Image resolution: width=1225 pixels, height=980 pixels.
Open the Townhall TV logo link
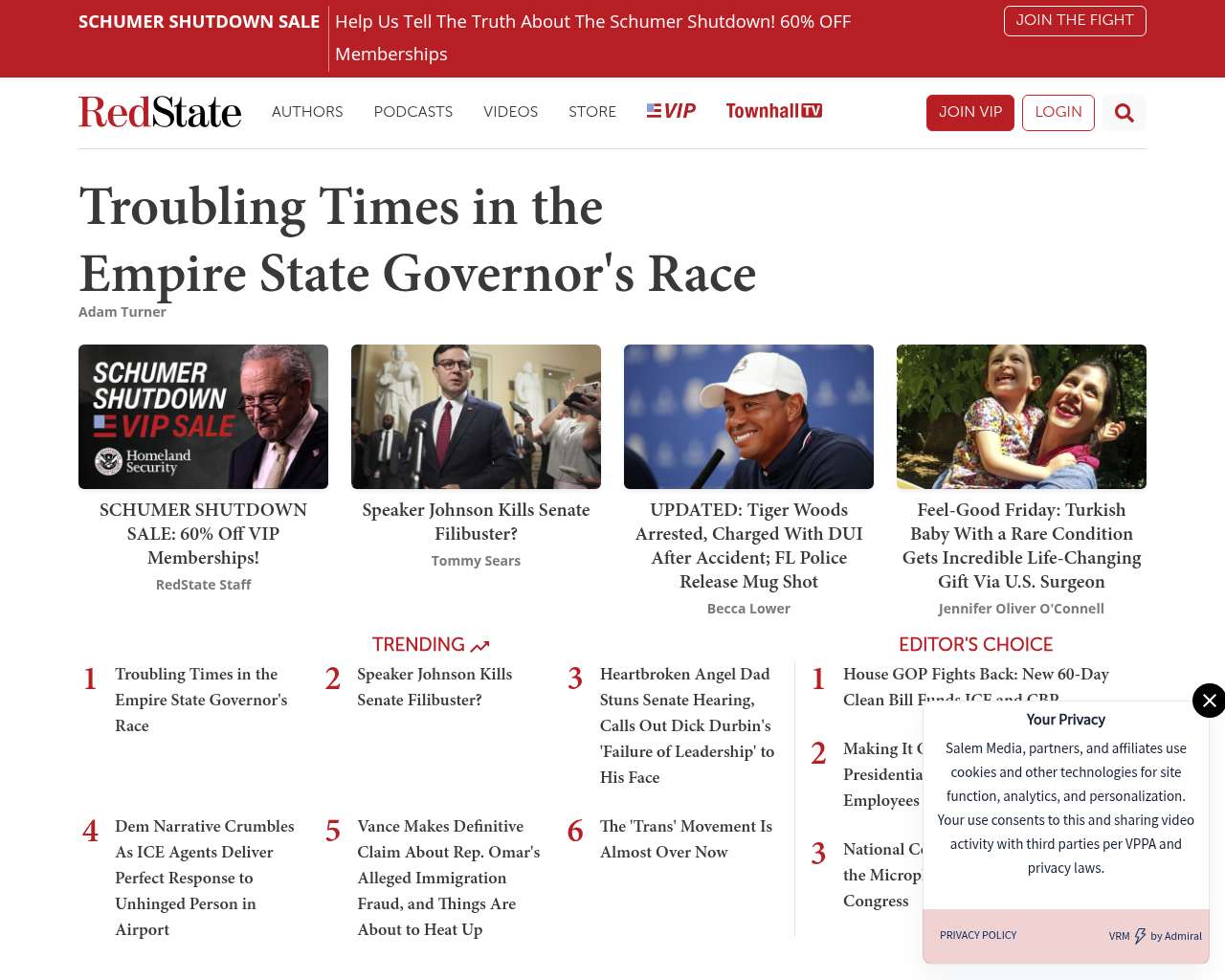pyautogui.click(x=773, y=111)
